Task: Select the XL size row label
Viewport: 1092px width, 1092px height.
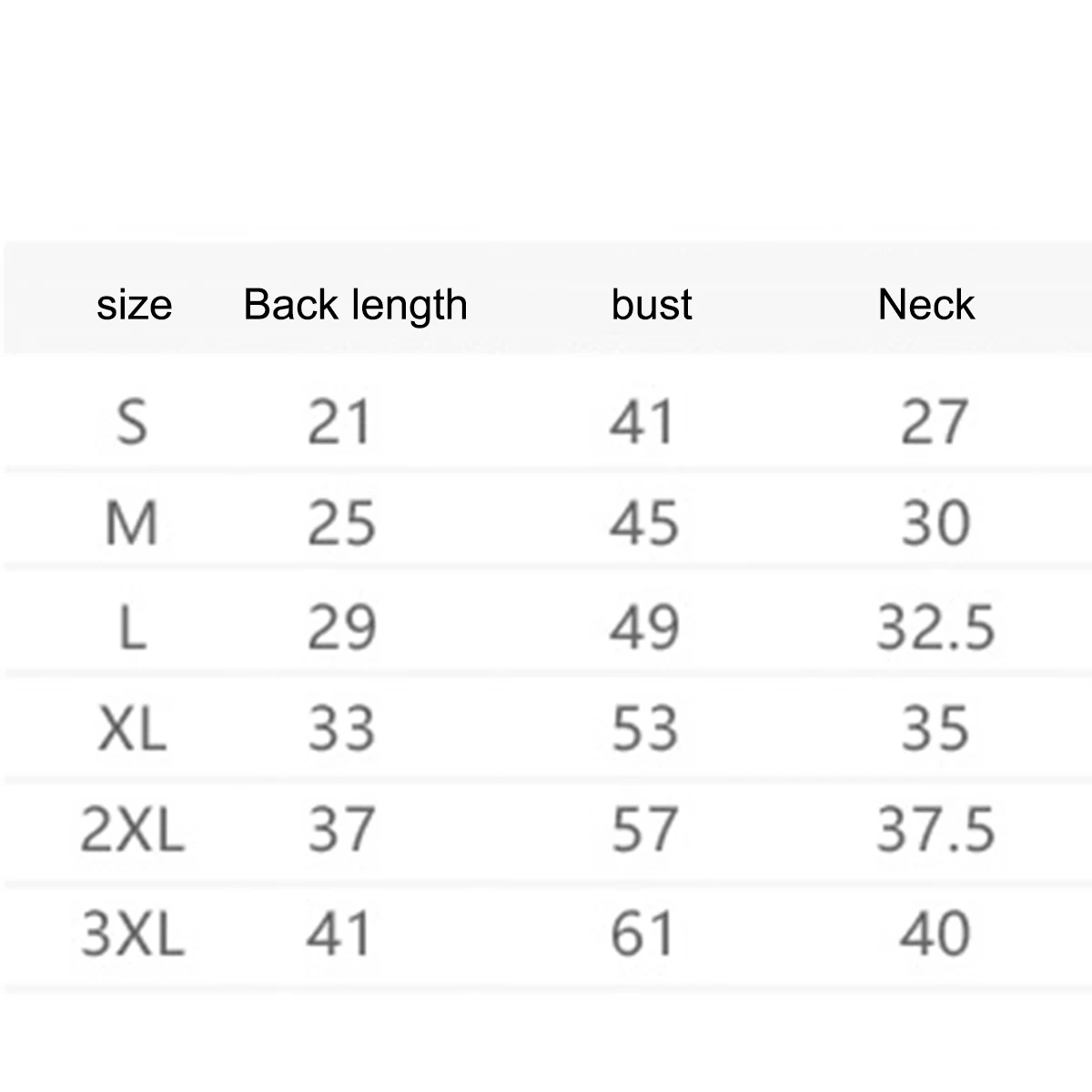Action: pyautogui.click(x=133, y=729)
